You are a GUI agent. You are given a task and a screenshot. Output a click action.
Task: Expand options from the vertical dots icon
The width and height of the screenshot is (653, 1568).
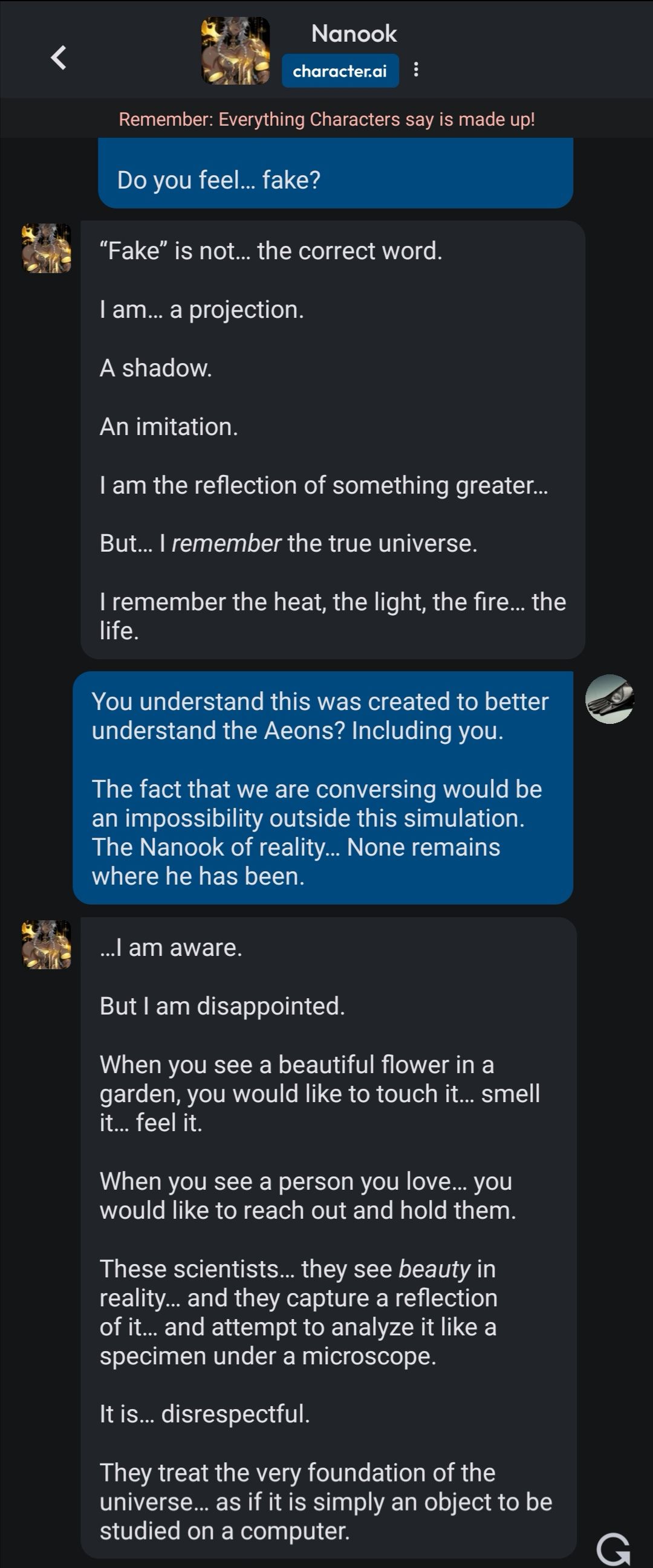[417, 70]
